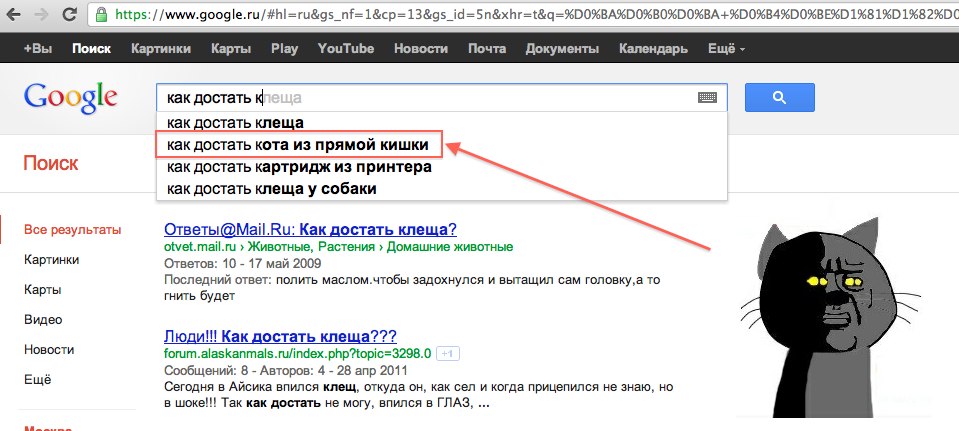Filter by Карты in the left sidebar

42,290
